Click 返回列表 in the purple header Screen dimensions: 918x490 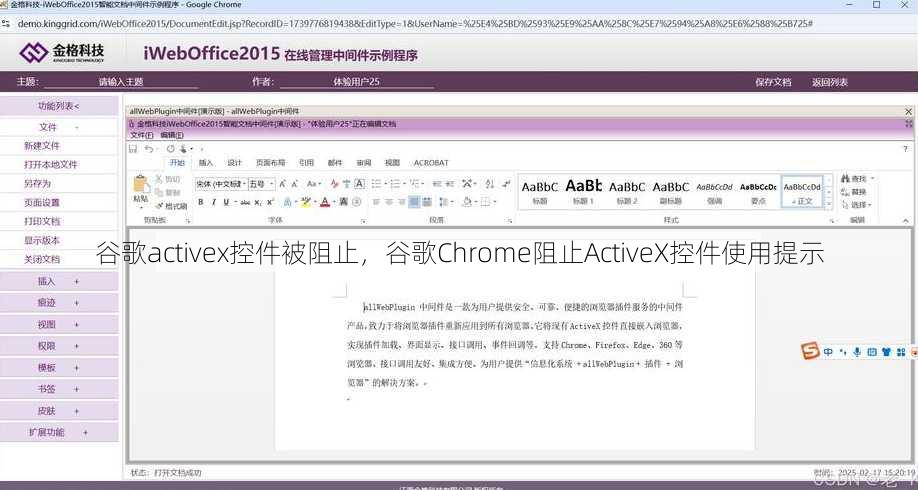pyautogui.click(x=830, y=82)
